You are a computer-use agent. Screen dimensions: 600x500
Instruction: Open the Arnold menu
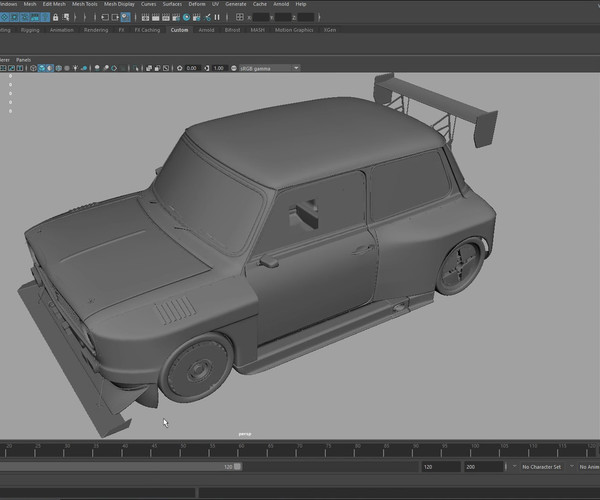coord(281,4)
